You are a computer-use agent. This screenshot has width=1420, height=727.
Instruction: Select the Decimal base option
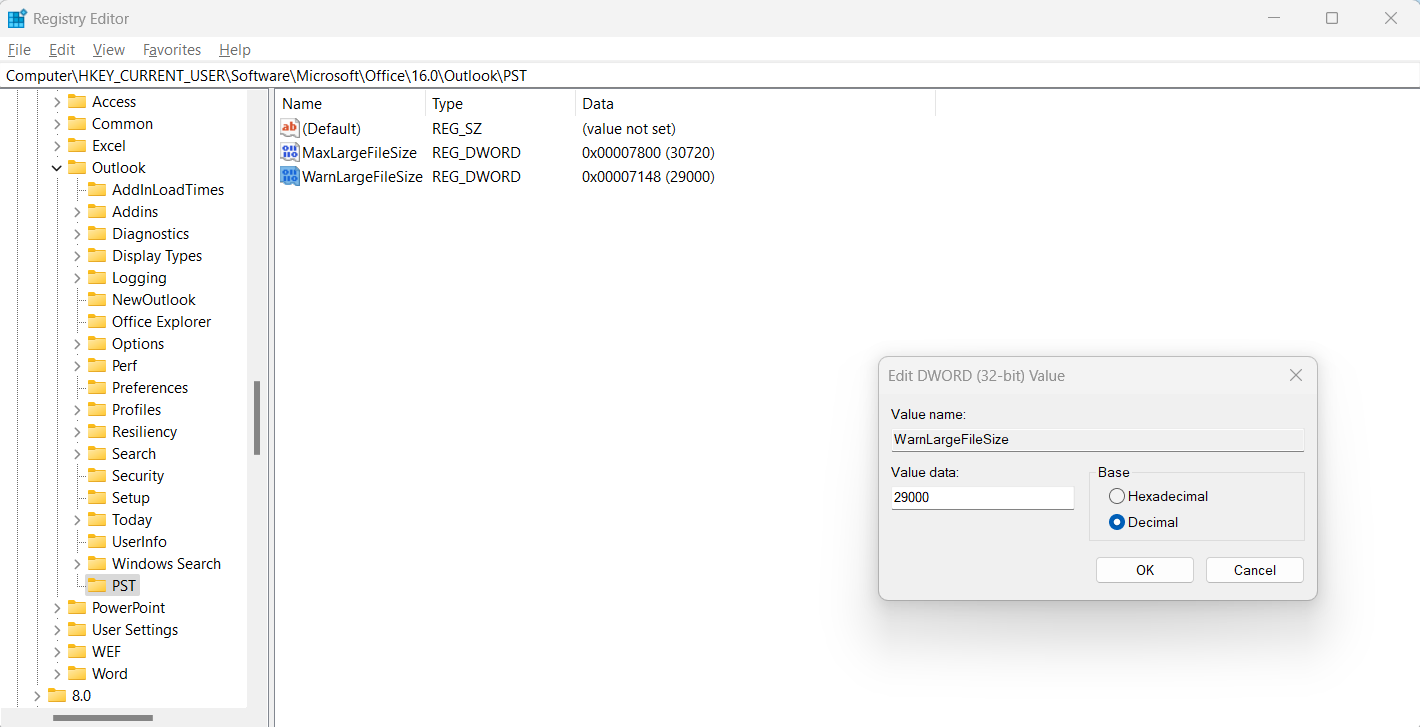(1117, 522)
